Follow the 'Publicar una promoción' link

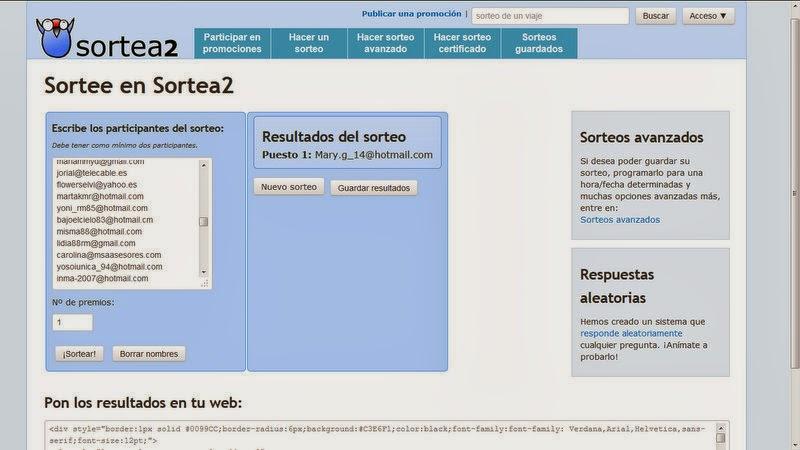pos(411,15)
